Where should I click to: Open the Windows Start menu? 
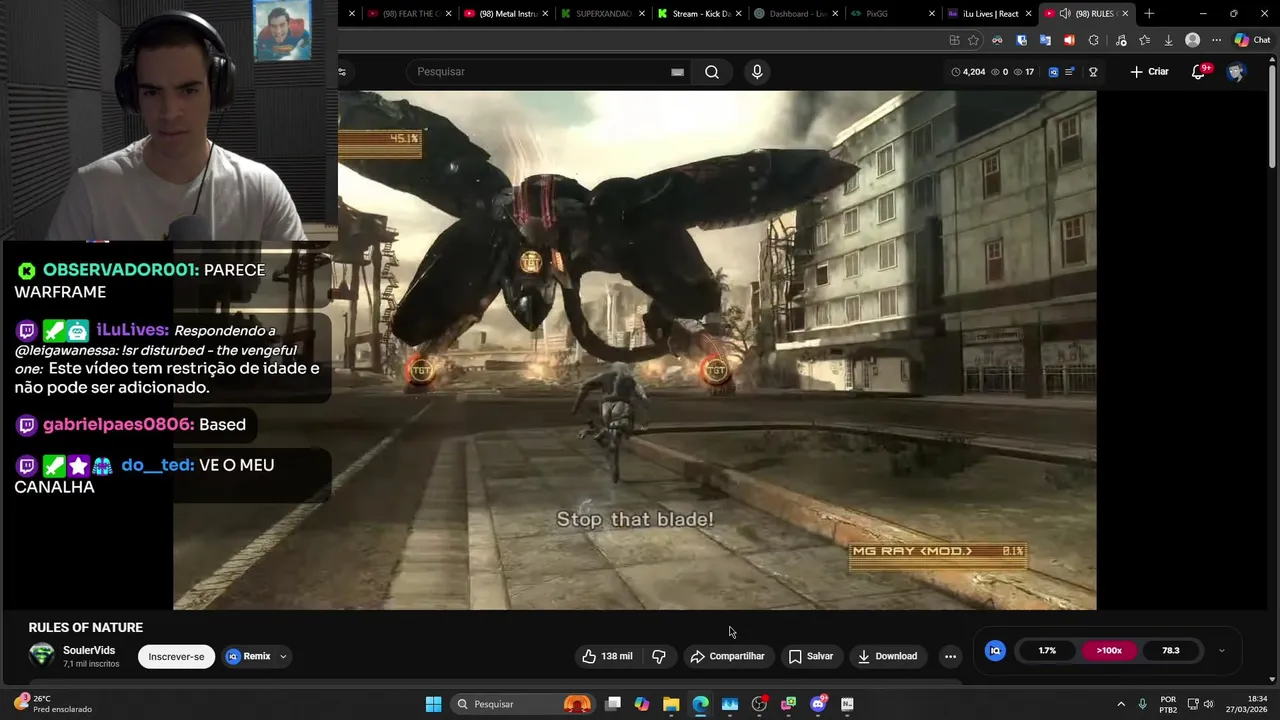433,704
